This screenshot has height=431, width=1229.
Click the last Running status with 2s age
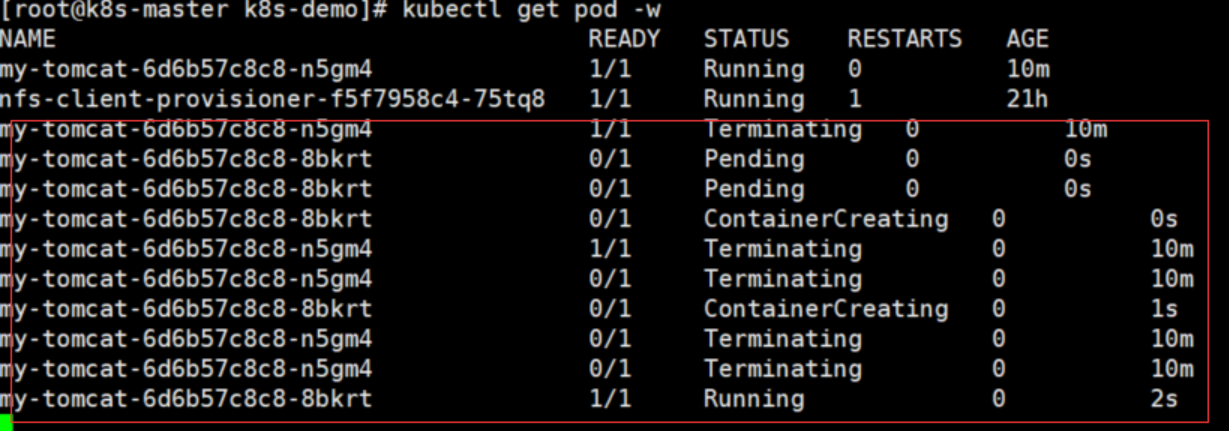tap(754, 400)
